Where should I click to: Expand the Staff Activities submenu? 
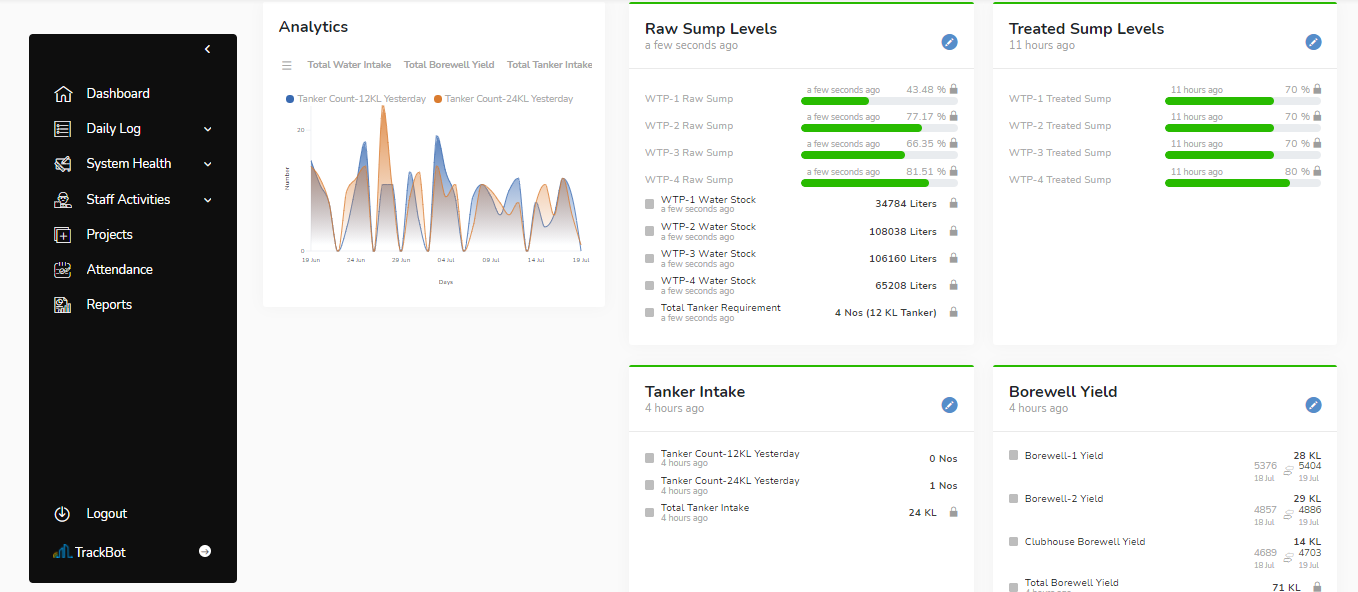tap(208, 200)
